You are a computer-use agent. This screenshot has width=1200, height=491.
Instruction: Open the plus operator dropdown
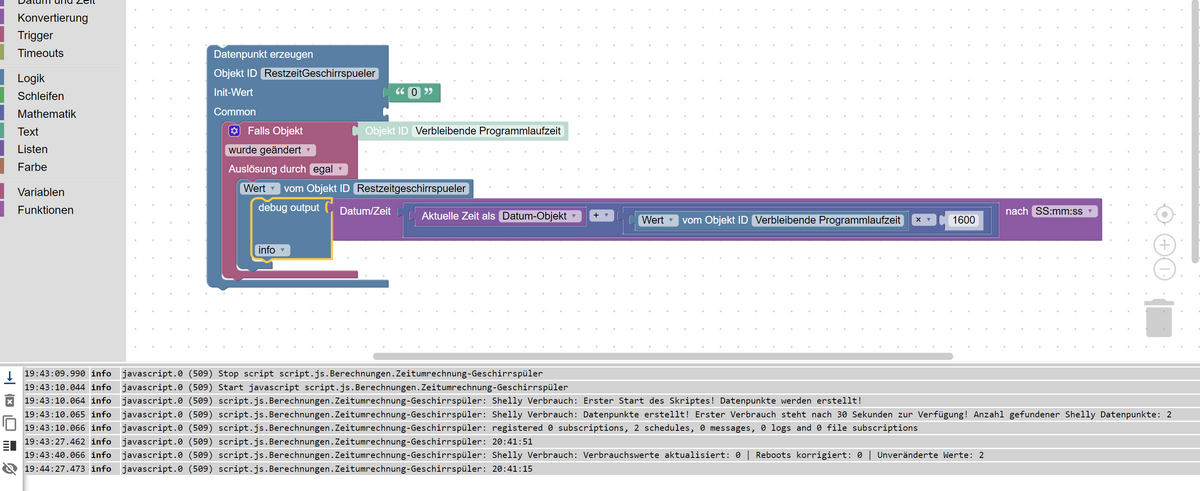pyautogui.click(x=600, y=216)
